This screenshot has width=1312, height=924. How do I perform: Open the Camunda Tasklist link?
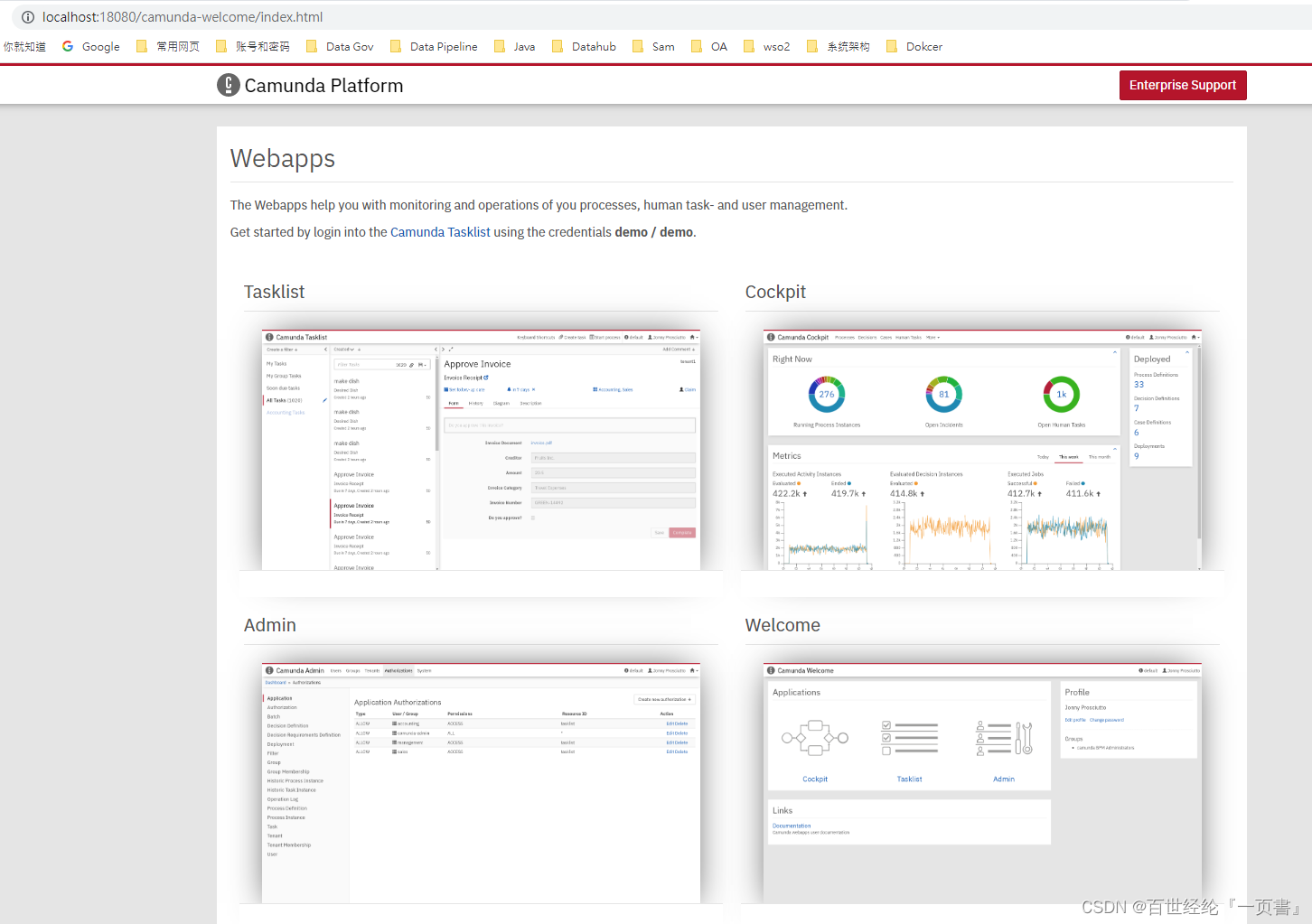point(440,232)
